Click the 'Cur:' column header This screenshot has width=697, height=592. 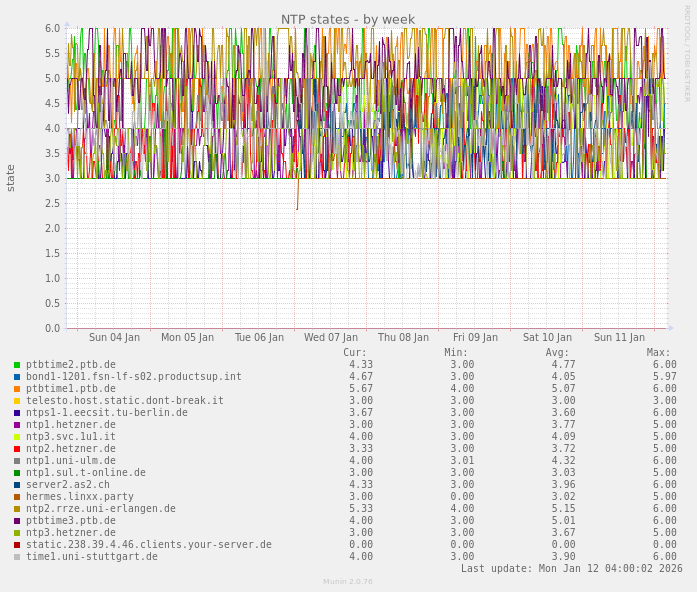[x=355, y=353]
